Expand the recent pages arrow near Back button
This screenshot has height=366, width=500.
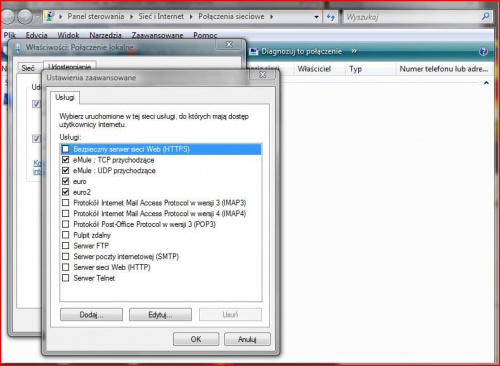(37, 17)
